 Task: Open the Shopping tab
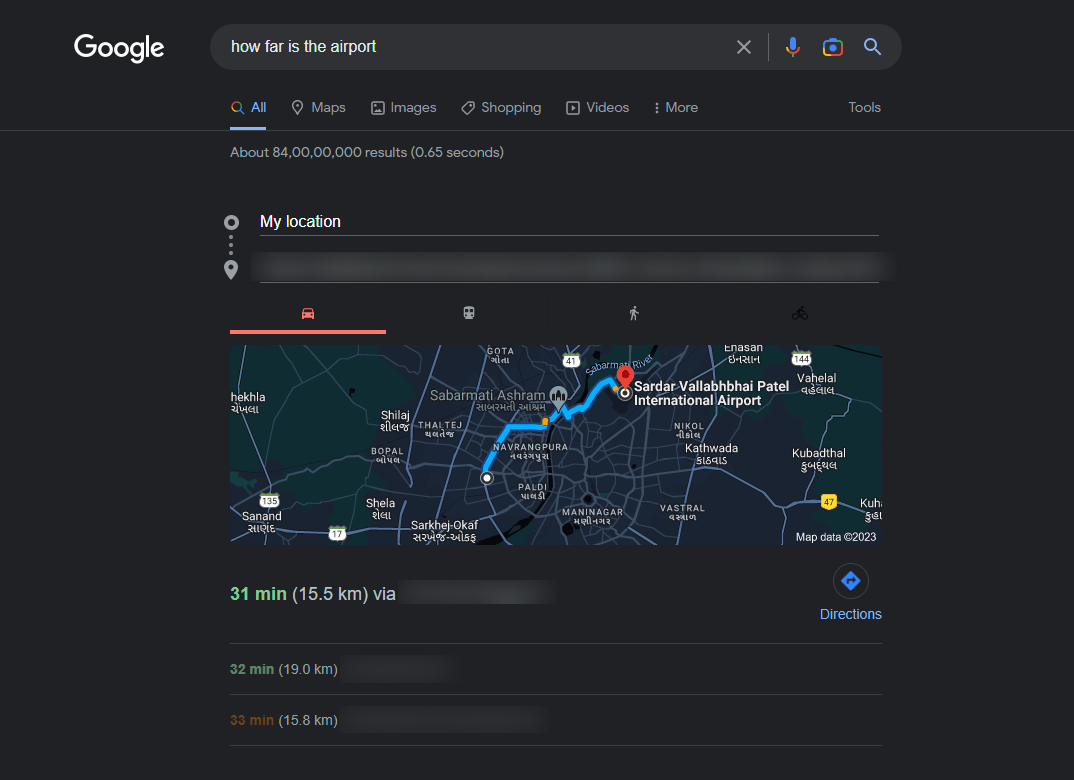(501, 108)
